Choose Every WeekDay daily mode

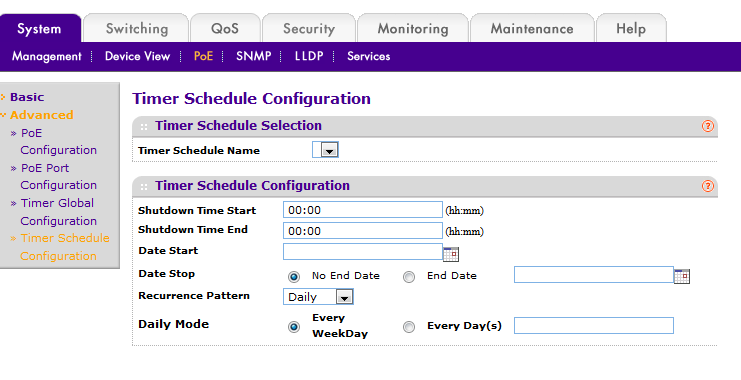coord(294,327)
